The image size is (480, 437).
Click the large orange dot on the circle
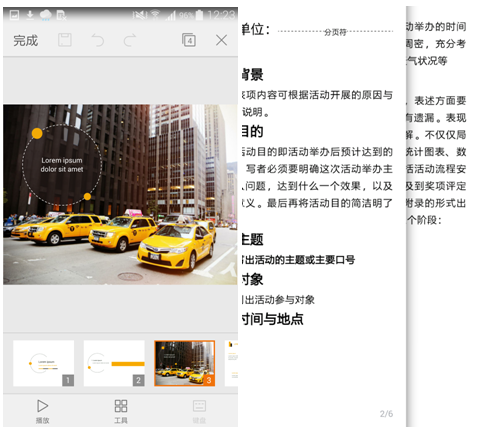[37, 133]
